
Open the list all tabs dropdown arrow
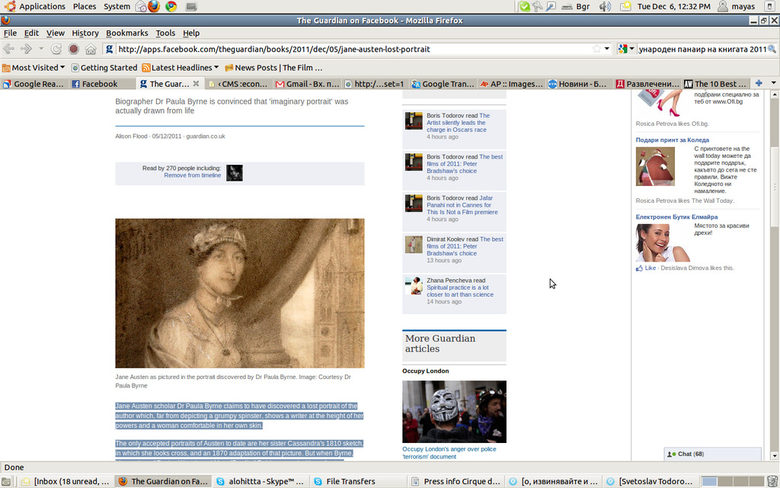pos(774,83)
